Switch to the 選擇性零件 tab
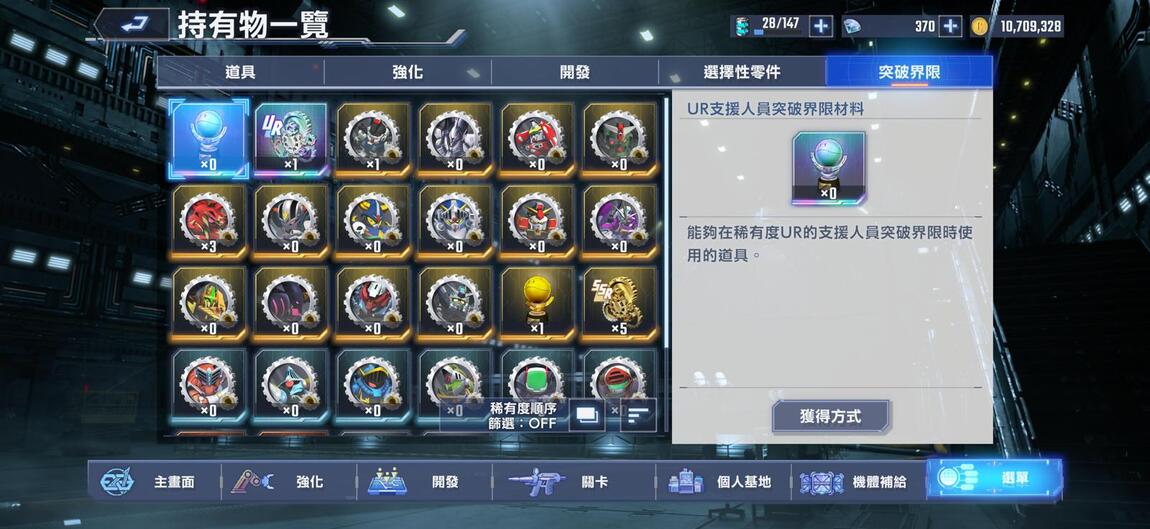The image size is (1150, 529). pos(741,72)
